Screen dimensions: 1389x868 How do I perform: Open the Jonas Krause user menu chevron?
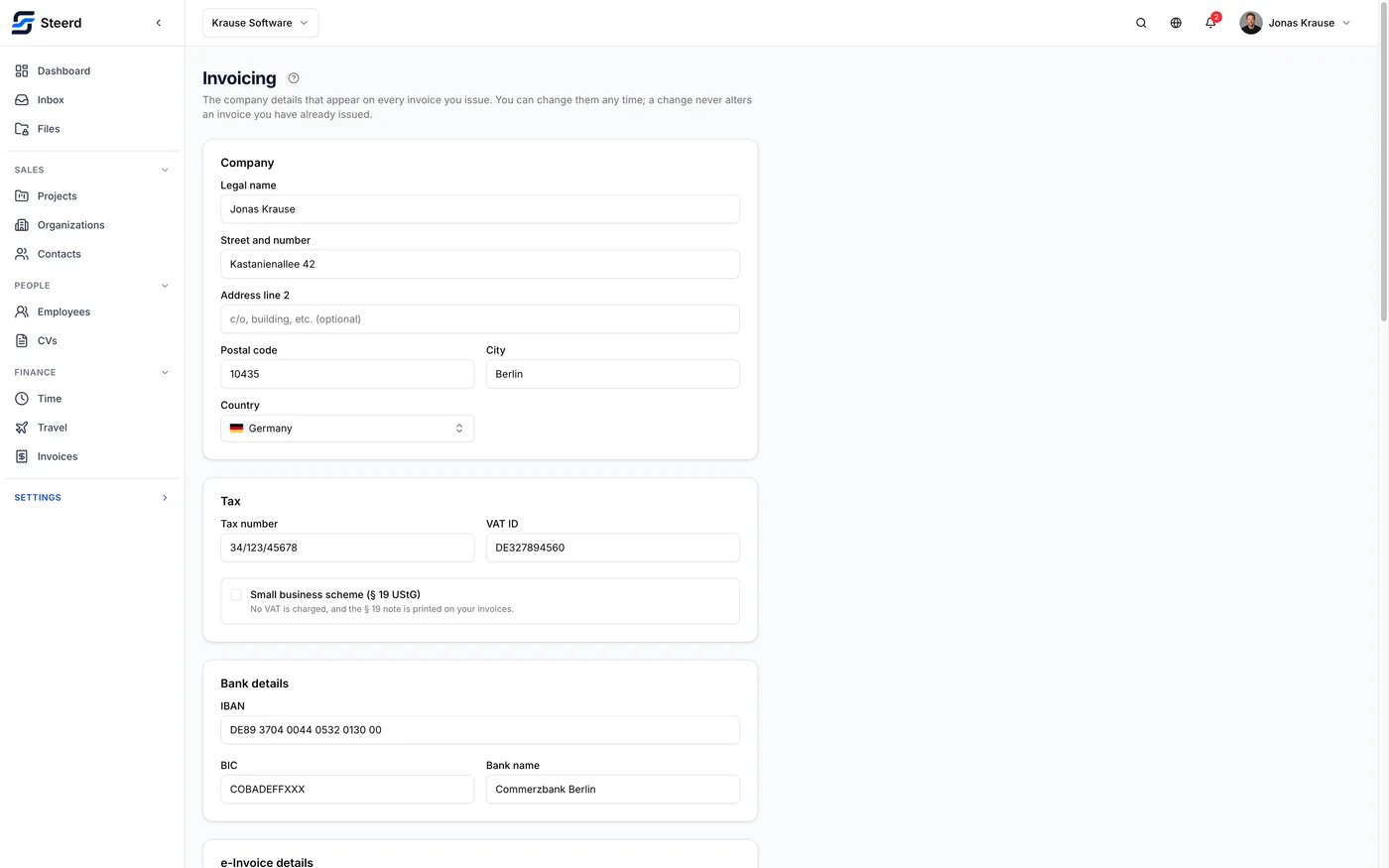point(1346,23)
